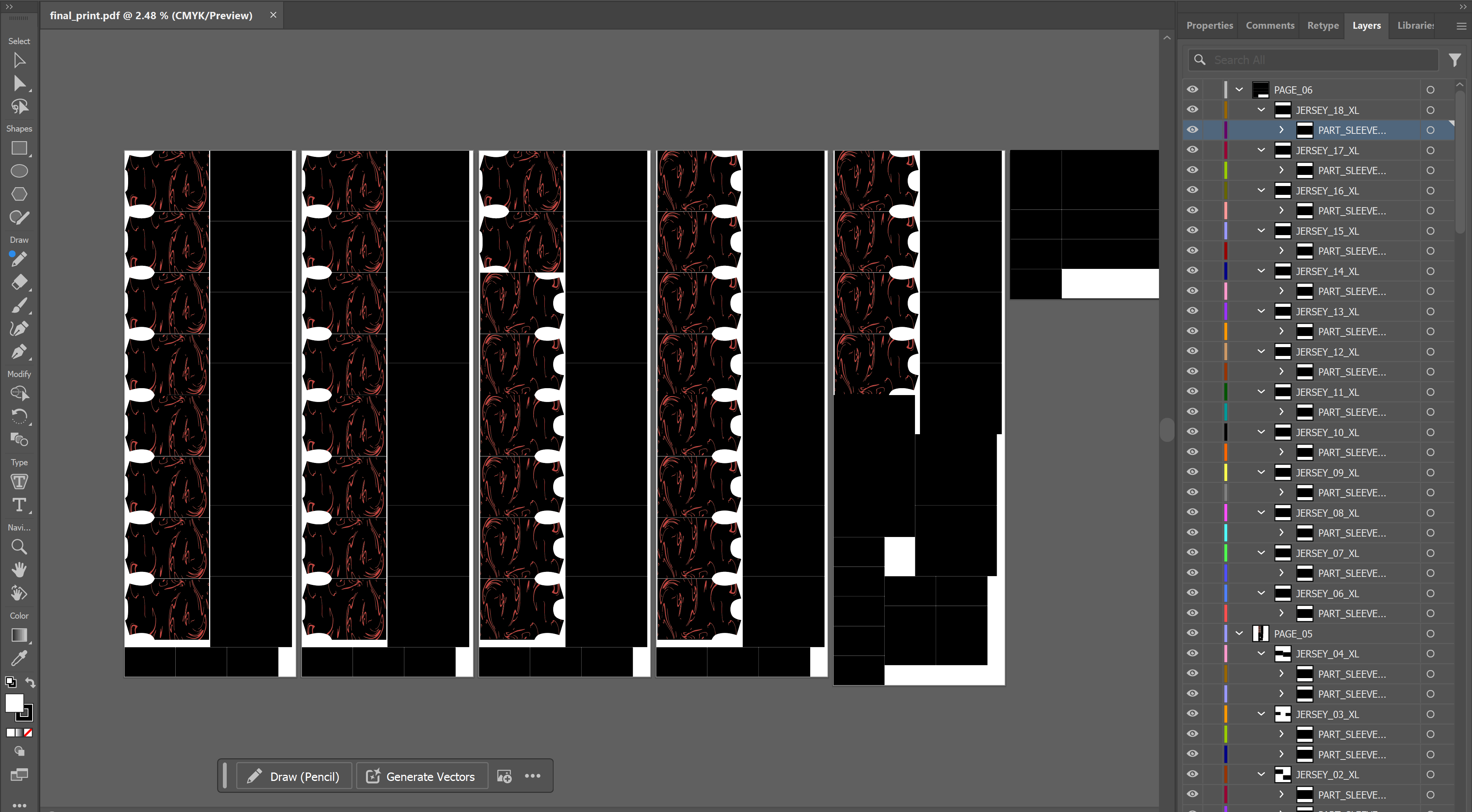Open the layers filter funnel icon
This screenshot has width=1472, height=812.
(x=1454, y=60)
